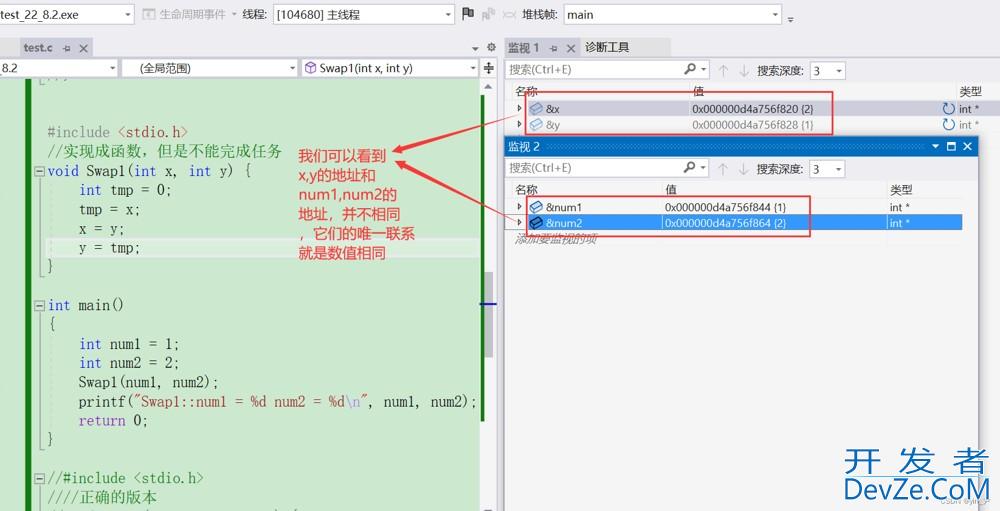
Task: Open the debug toolbar overflow options arrow
Action: [790, 19]
